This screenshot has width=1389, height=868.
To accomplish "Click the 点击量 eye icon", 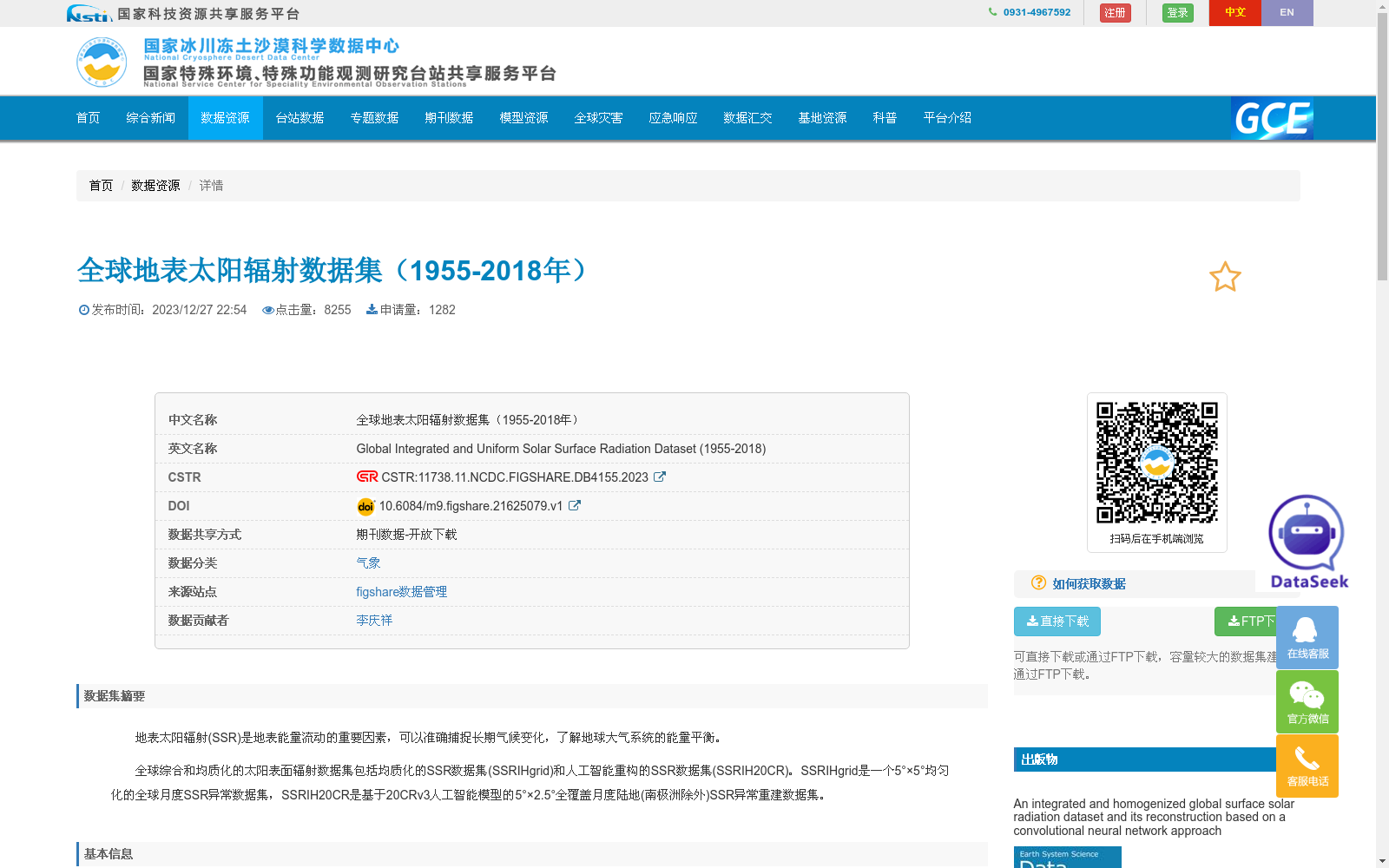I will [268, 310].
